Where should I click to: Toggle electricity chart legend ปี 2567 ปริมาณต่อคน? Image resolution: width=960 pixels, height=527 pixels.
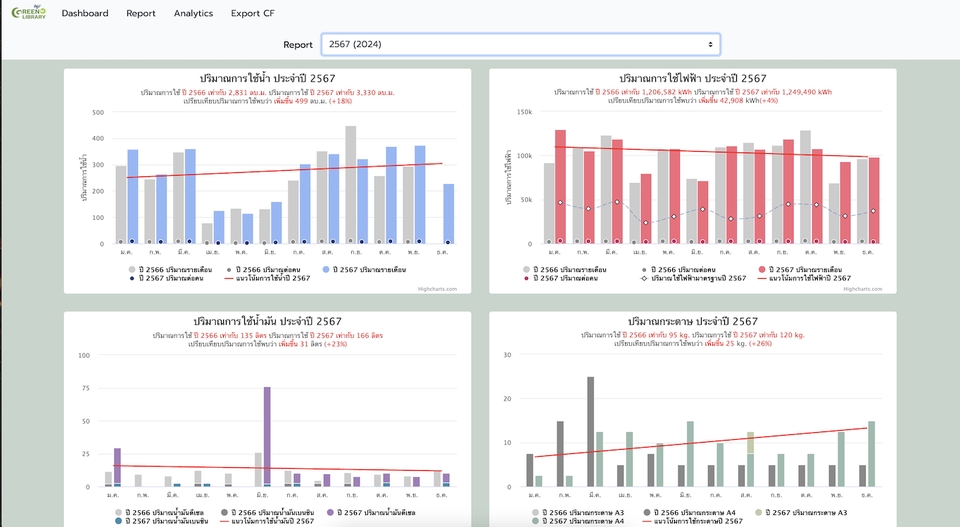pyautogui.click(x=560, y=278)
